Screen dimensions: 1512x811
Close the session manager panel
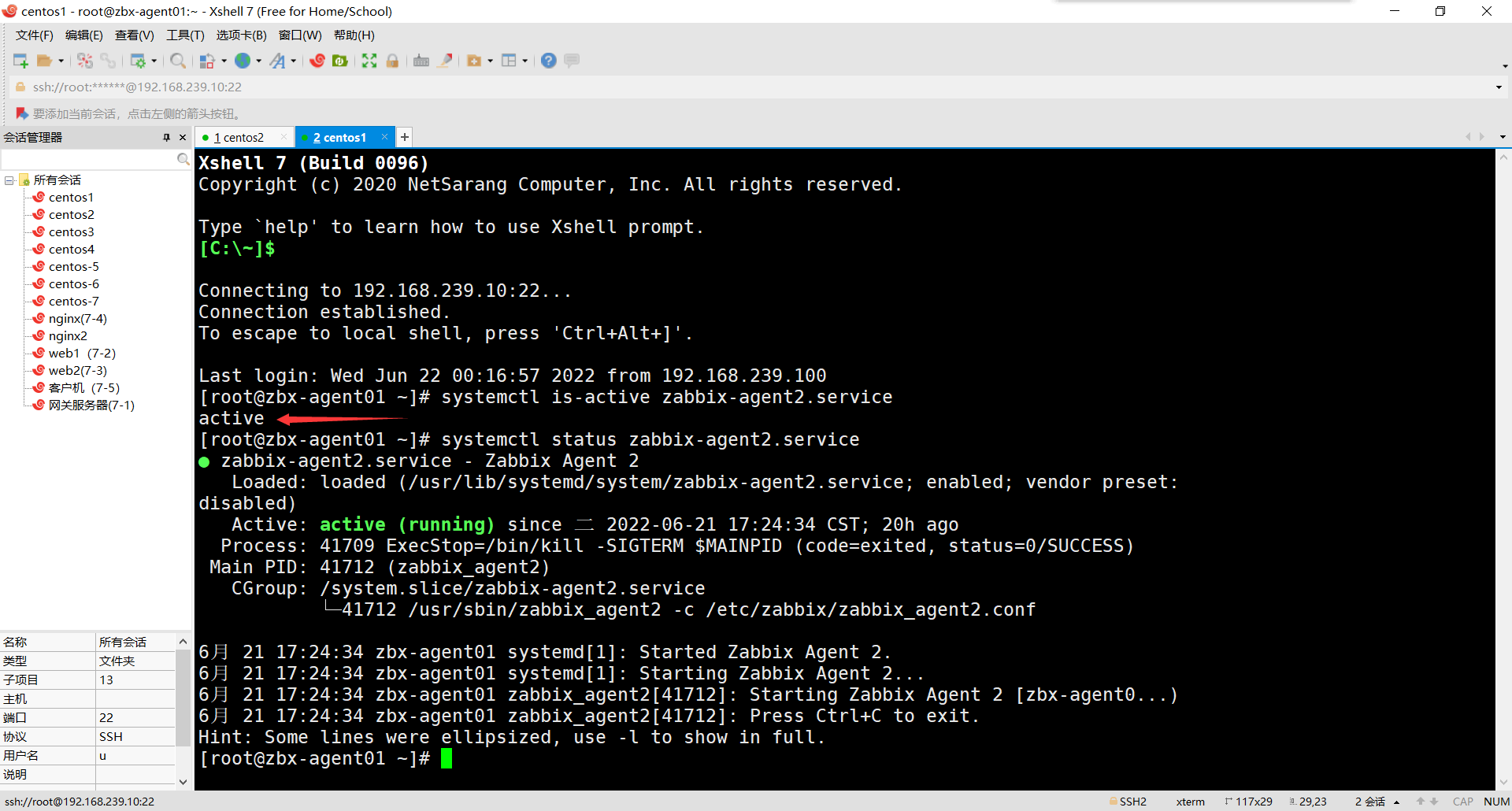(183, 137)
